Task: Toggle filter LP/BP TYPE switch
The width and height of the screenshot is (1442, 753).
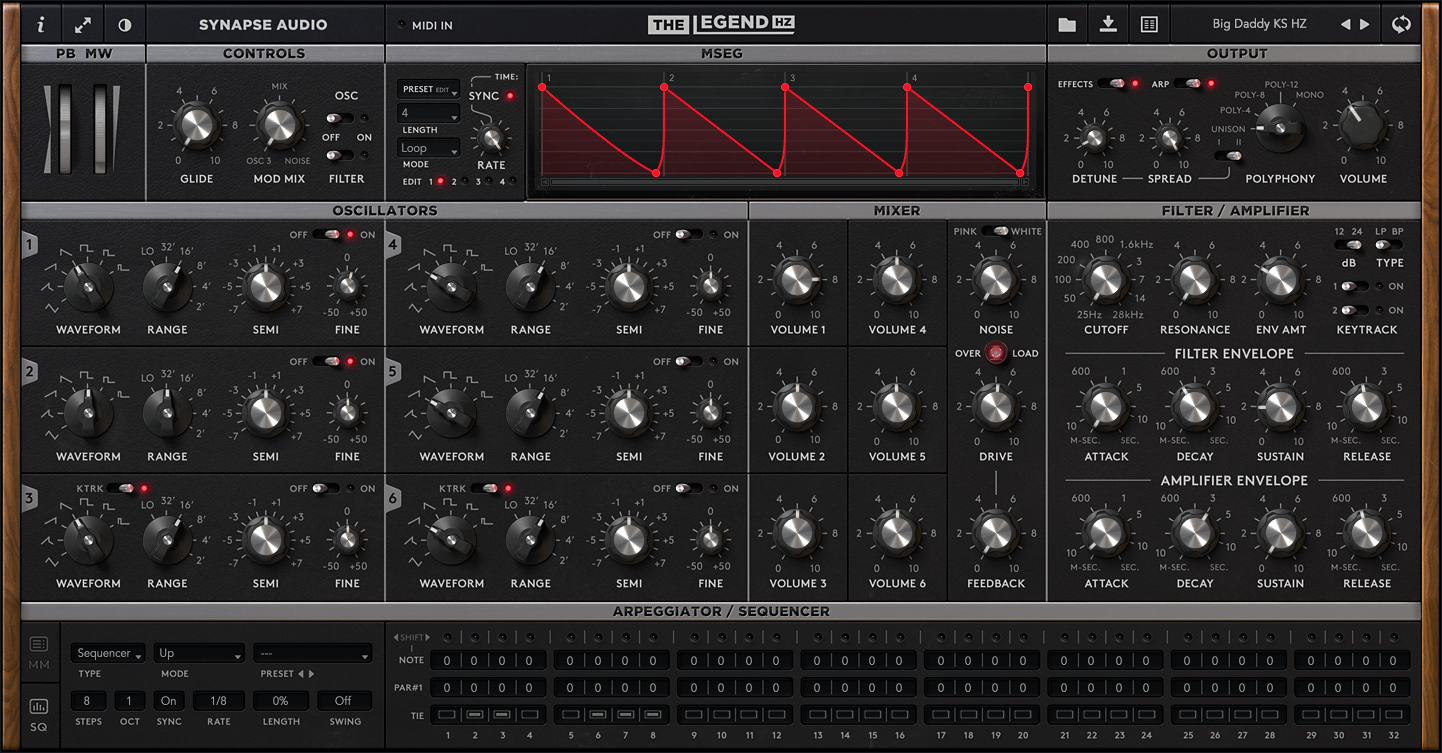Action: click(1389, 245)
